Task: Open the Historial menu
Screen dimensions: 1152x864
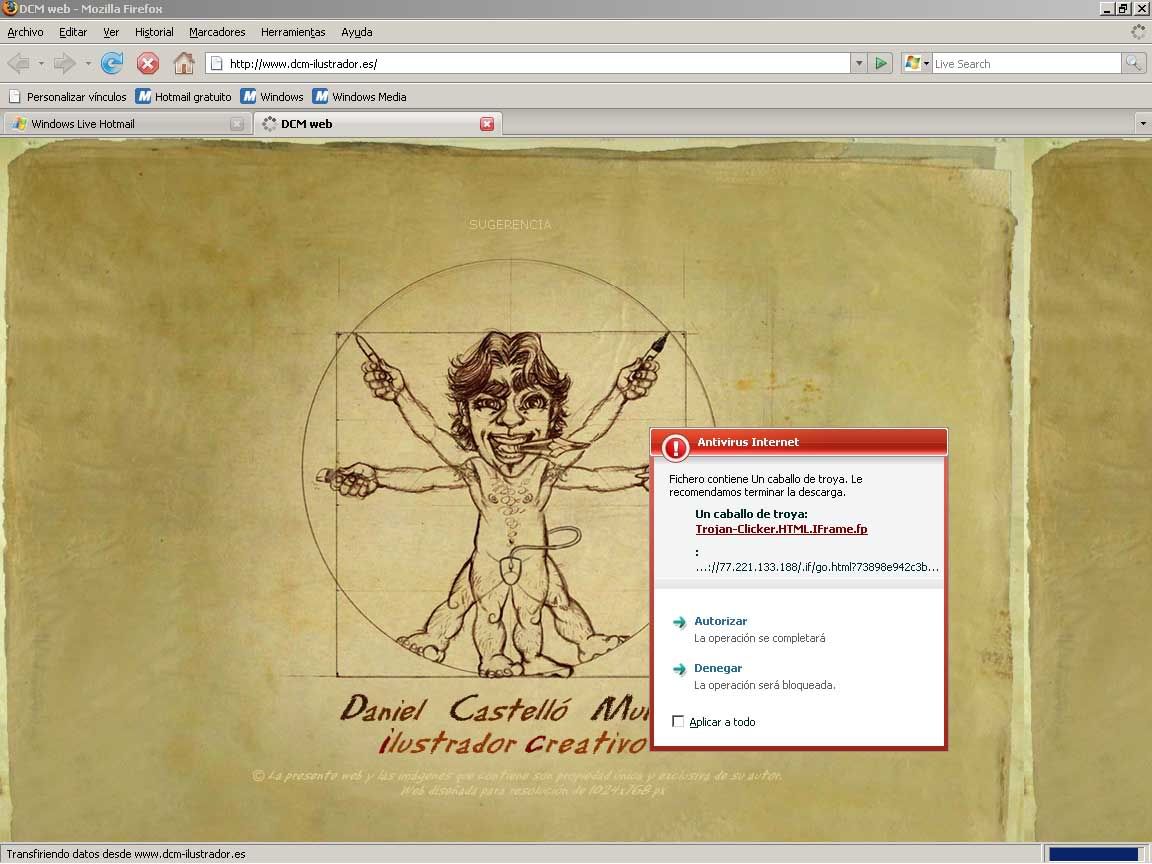Action: pos(154,32)
